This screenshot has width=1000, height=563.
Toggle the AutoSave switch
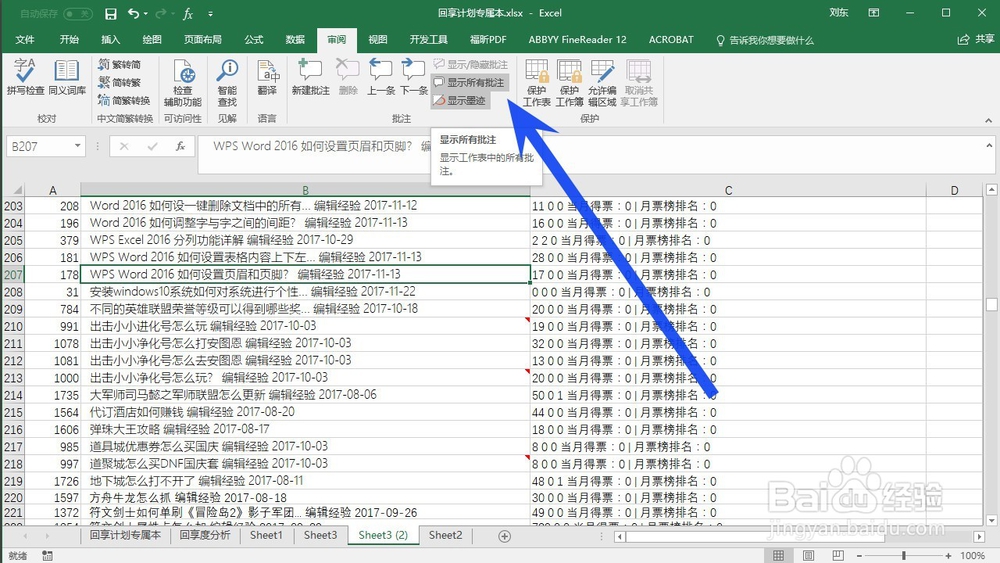tap(77, 13)
